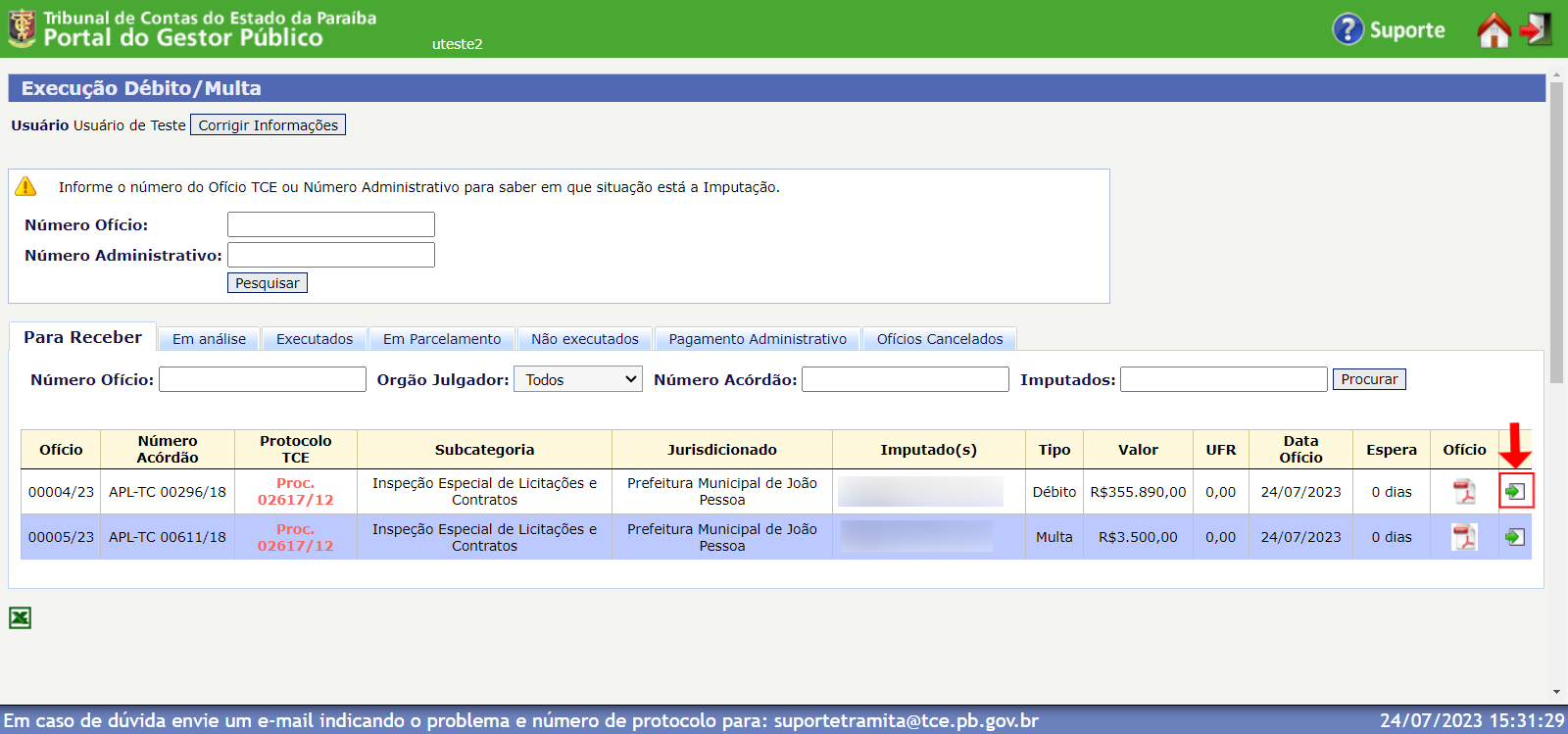Focus the Número Ofício filter field in tab
This screenshot has height=734, width=1568.
click(x=263, y=379)
